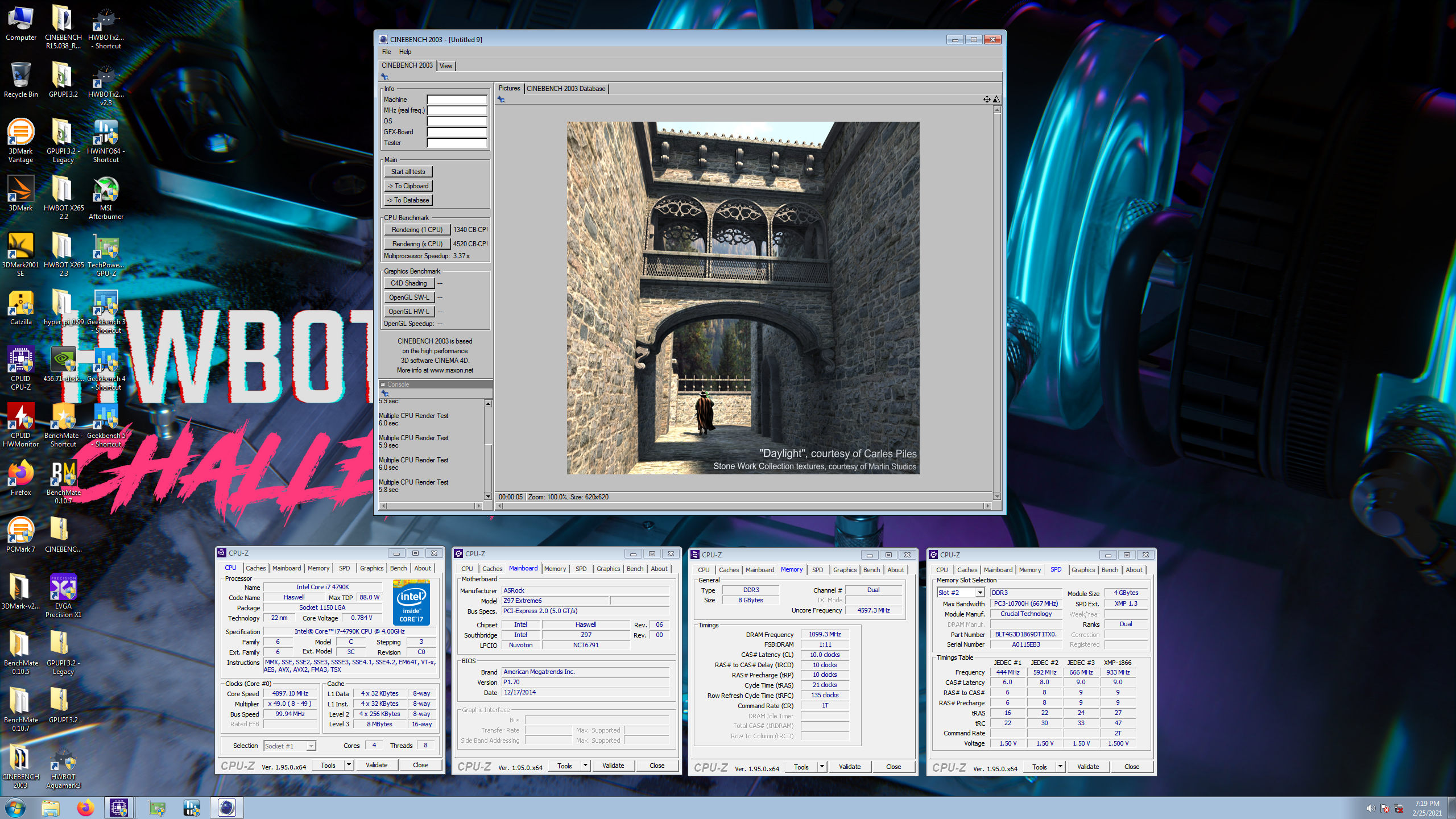
Task: Click console scrollbar down arrow
Action: click(x=488, y=496)
